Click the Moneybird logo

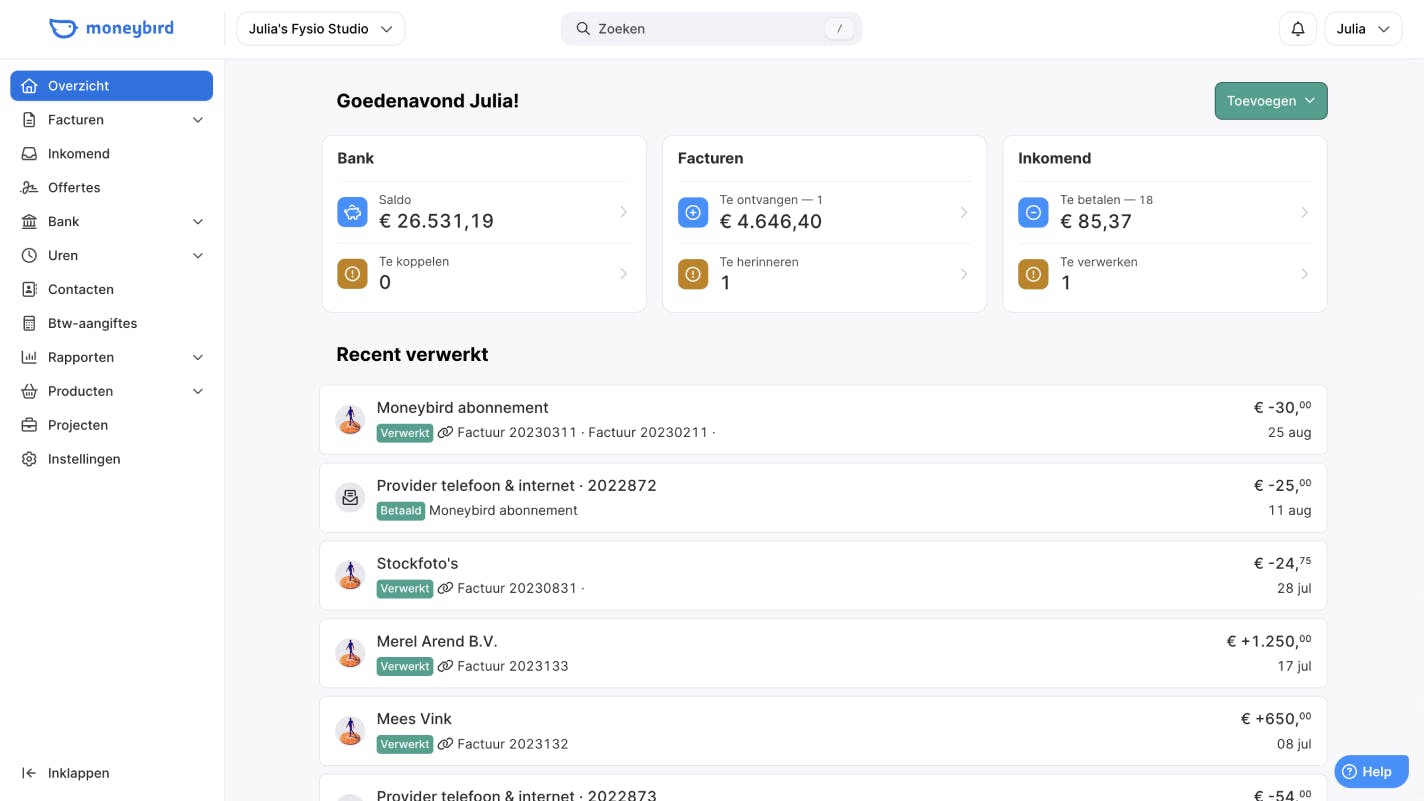(x=112, y=29)
